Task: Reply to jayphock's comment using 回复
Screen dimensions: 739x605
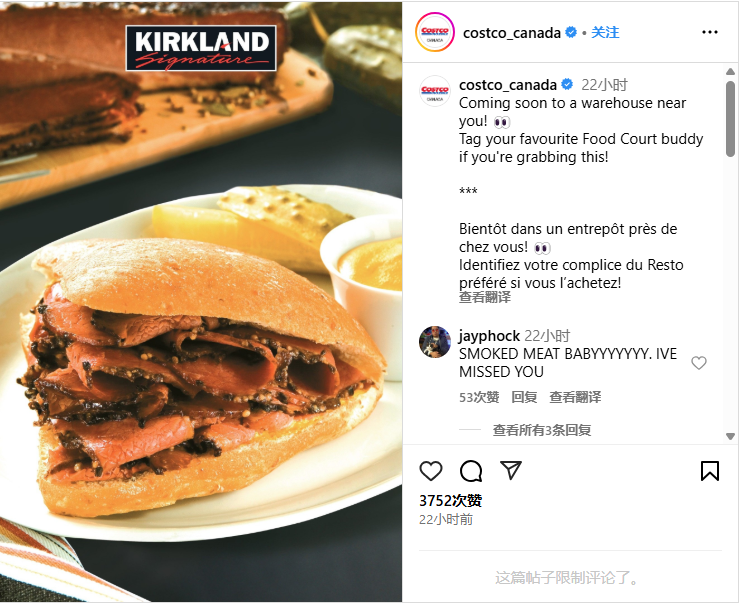Action: (x=525, y=397)
